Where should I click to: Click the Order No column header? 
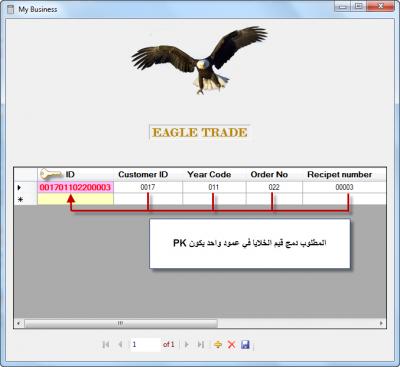click(x=274, y=174)
